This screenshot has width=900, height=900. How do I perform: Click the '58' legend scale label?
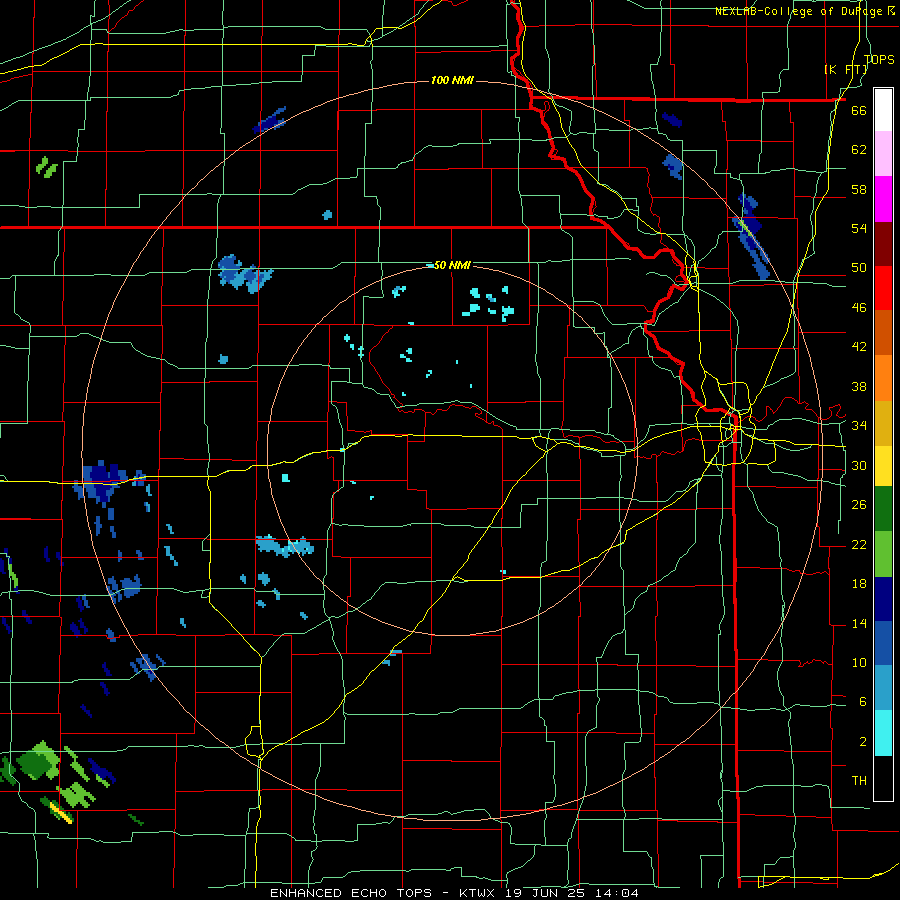pos(859,189)
